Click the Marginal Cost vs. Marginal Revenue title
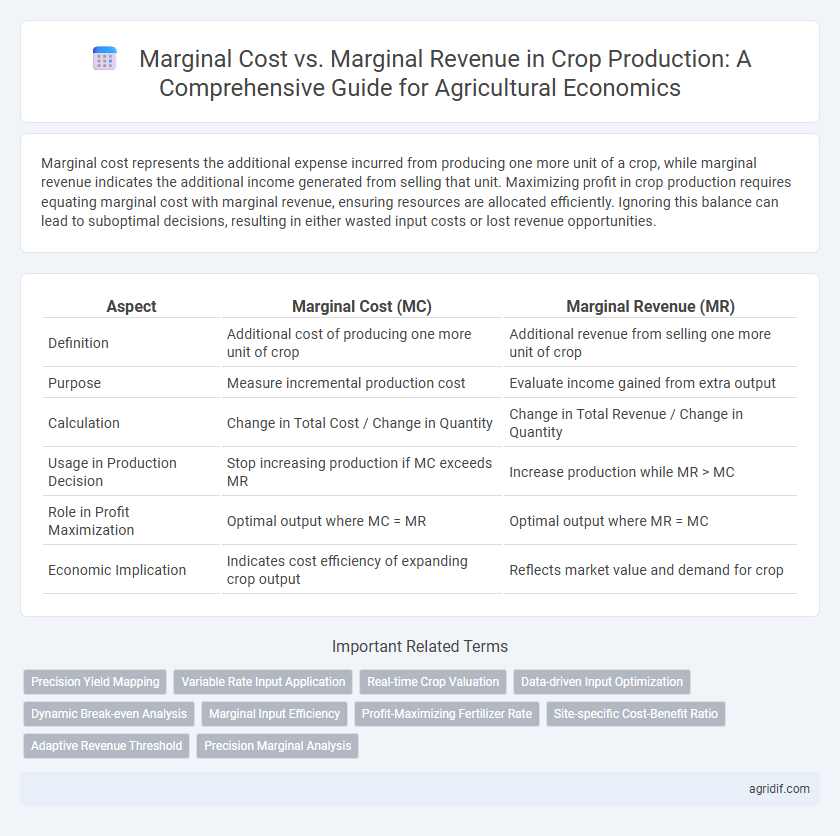This screenshot has width=840, height=836. pos(445,73)
